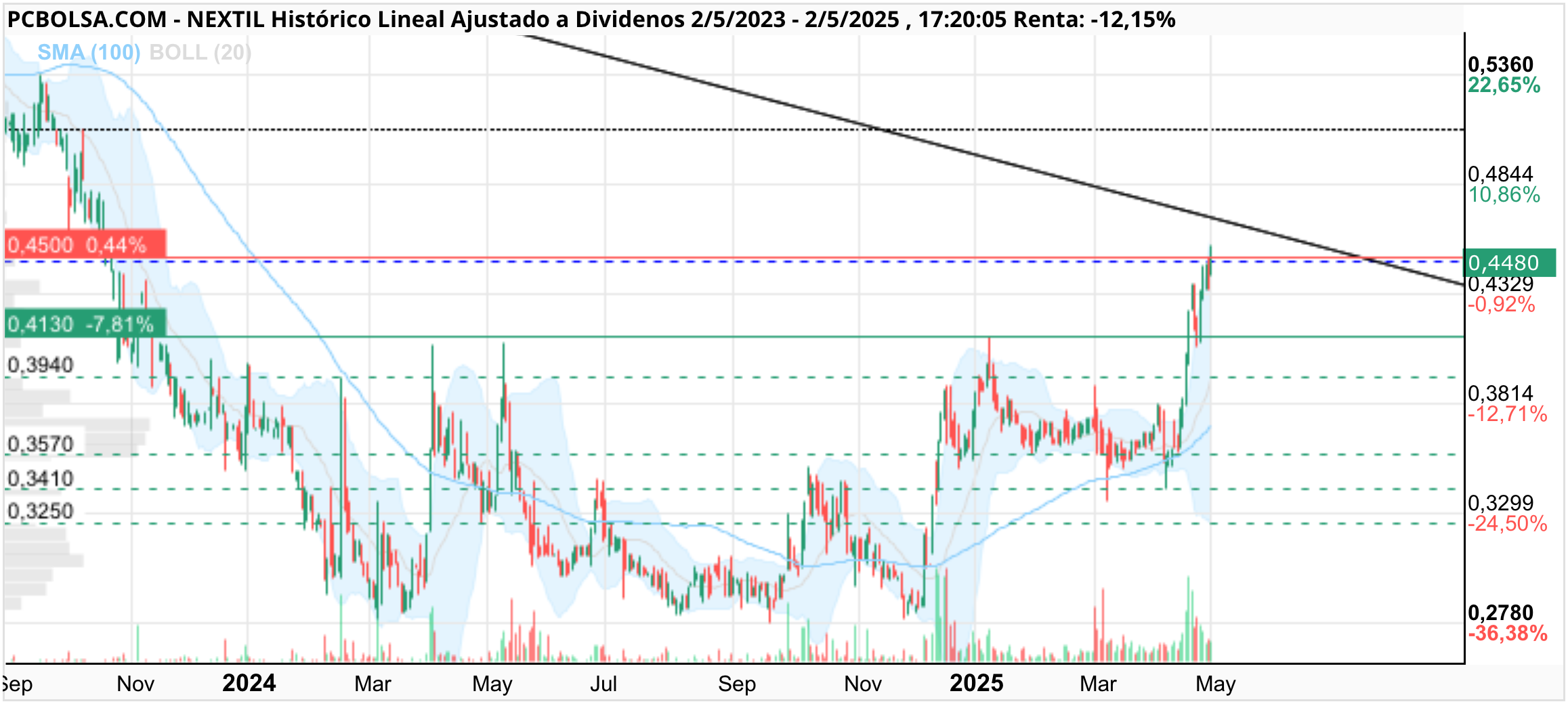Click the Nov label left of 2024

[x=135, y=684]
